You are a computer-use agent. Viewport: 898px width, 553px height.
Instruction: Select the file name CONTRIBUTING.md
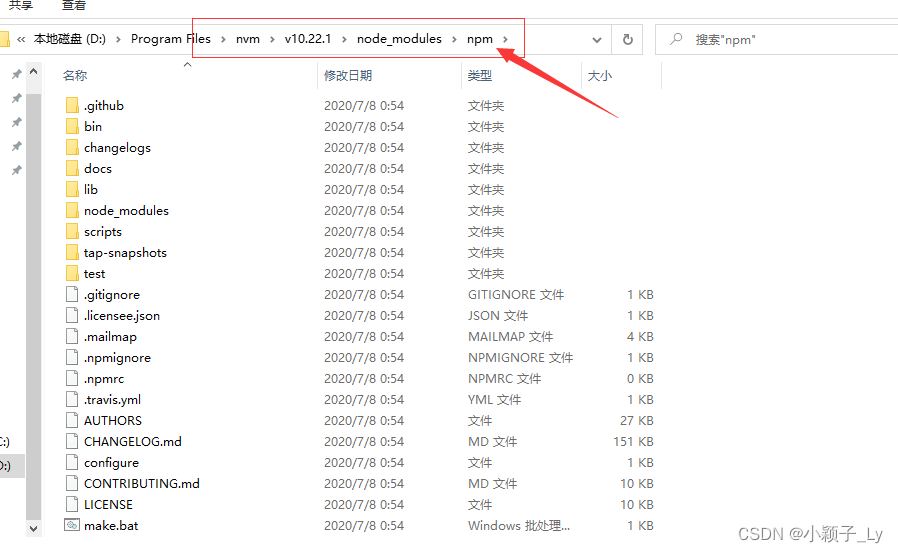(141, 484)
